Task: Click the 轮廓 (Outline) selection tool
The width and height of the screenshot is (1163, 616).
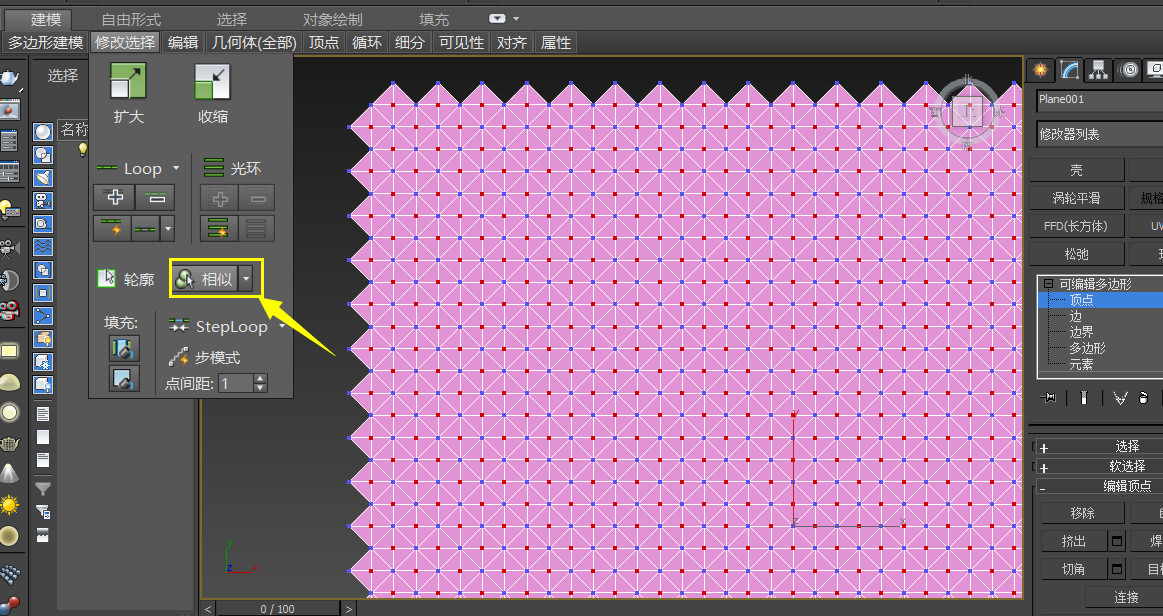Action: click(x=125, y=279)
